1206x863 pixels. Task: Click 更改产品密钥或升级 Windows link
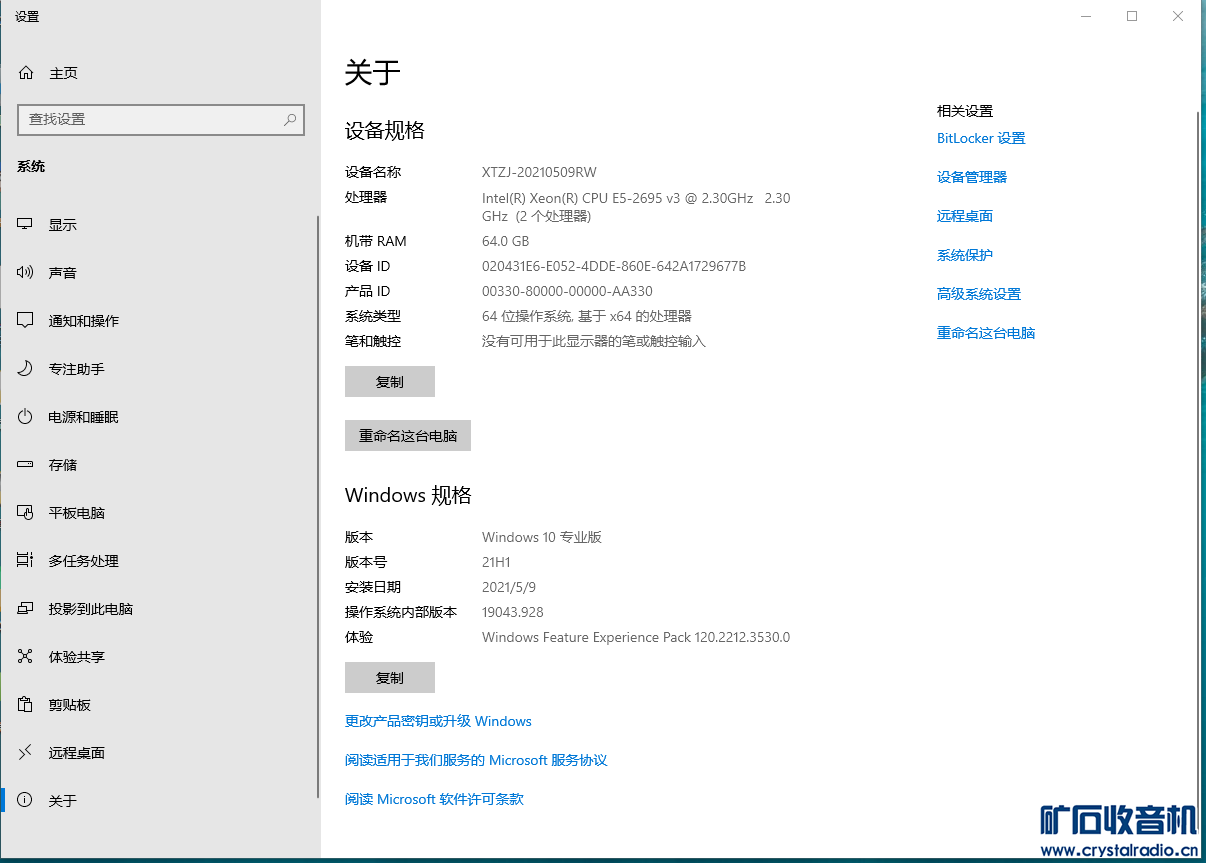coord(438,721)
